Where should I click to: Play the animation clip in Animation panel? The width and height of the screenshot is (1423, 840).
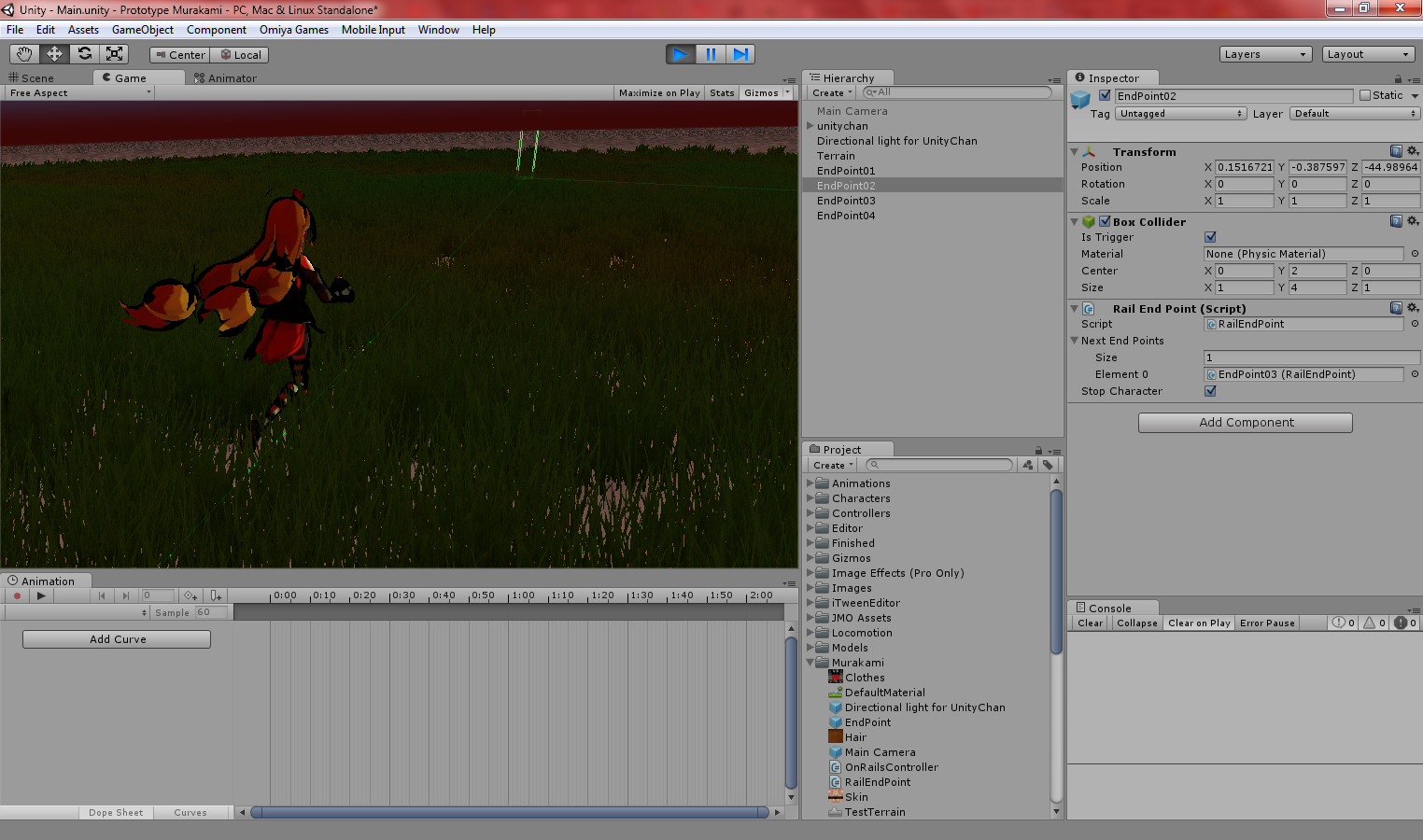point(40,595)
